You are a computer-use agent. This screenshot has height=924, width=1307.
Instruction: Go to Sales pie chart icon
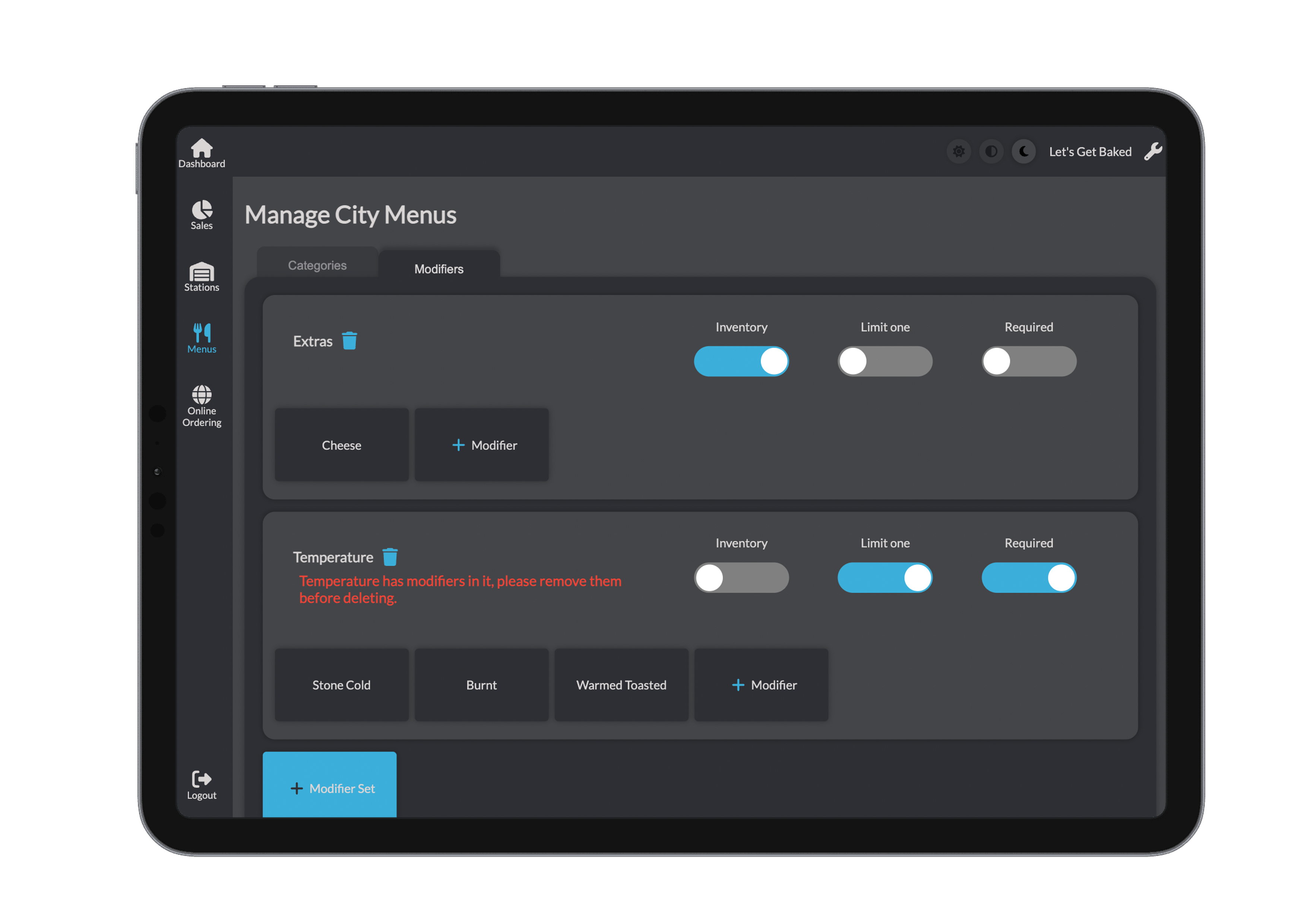point(202,210)
